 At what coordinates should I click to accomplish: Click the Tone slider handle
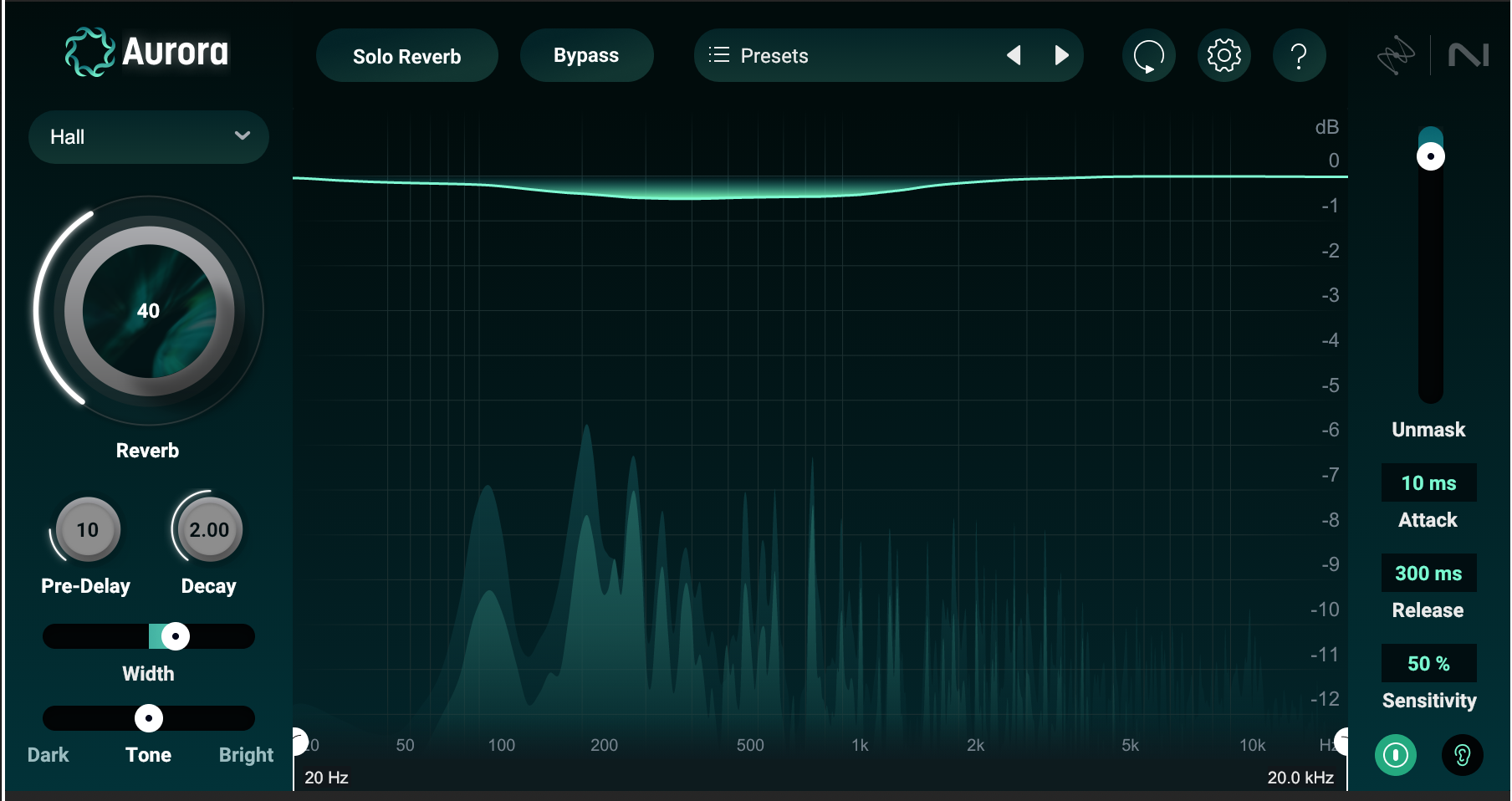149,718
